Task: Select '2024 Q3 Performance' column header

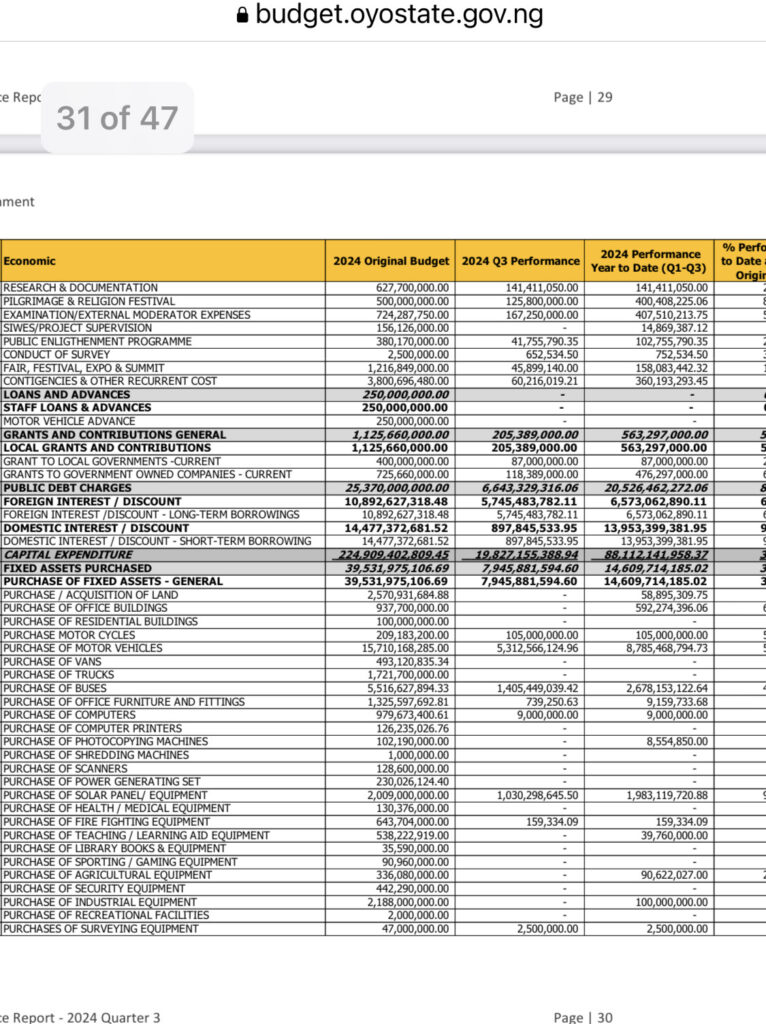Action: coord(520,261)
